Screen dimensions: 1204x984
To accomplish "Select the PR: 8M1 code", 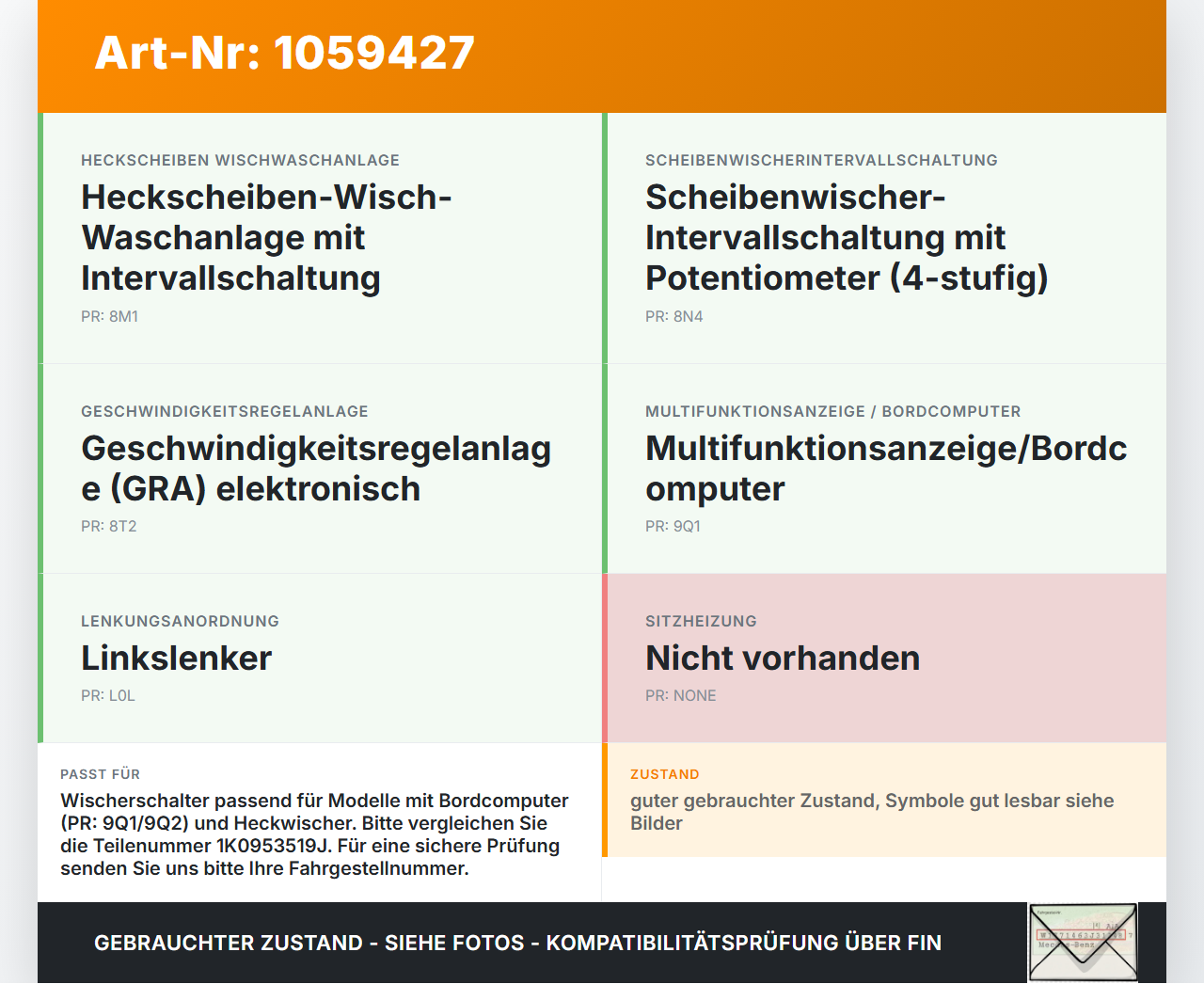I will pos(109,316).
